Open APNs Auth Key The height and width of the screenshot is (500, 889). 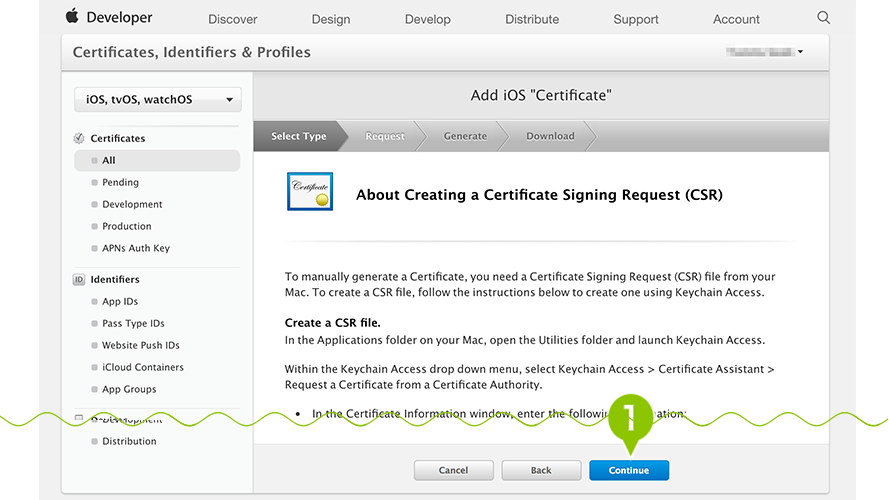[136, 248]
